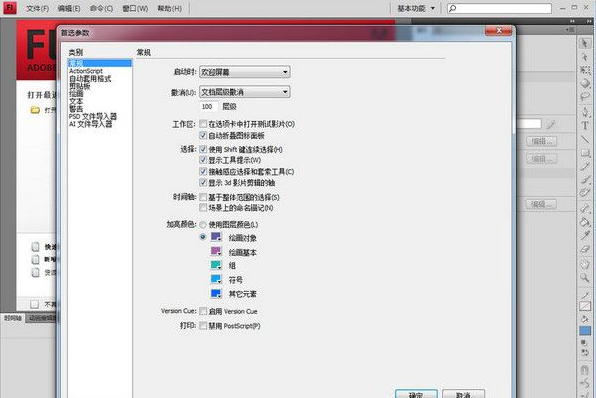Screen dimensions: 596x398
Task: Select the Zoom magnifier tool
Action: click(x=585, y=278)
